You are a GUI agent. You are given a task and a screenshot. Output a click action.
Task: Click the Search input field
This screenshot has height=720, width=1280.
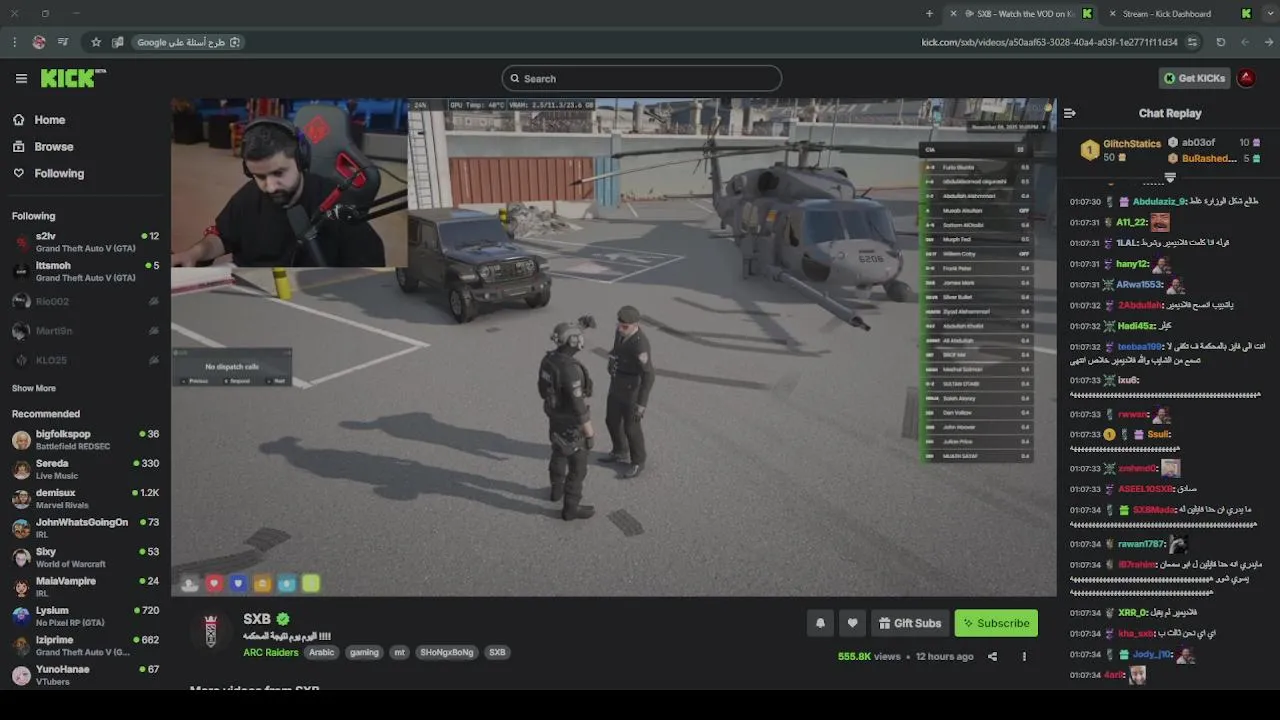click(x=642, y=78)
